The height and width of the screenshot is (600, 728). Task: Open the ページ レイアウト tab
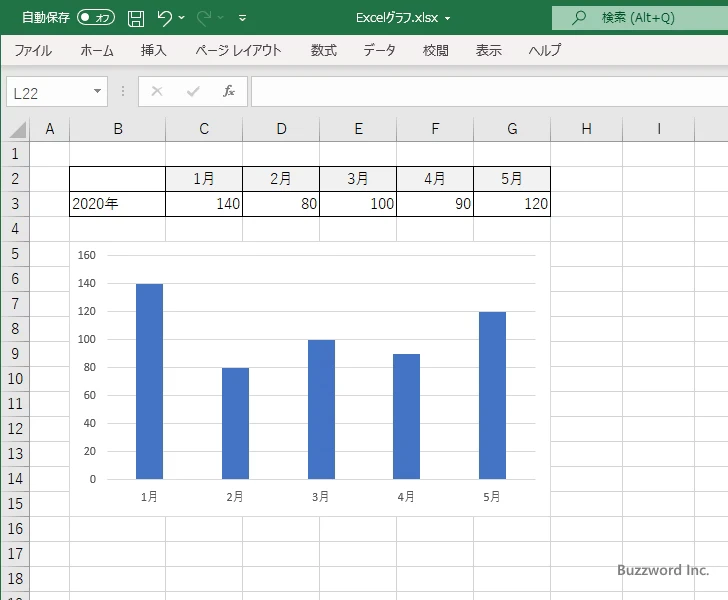(x=238, y=50)
